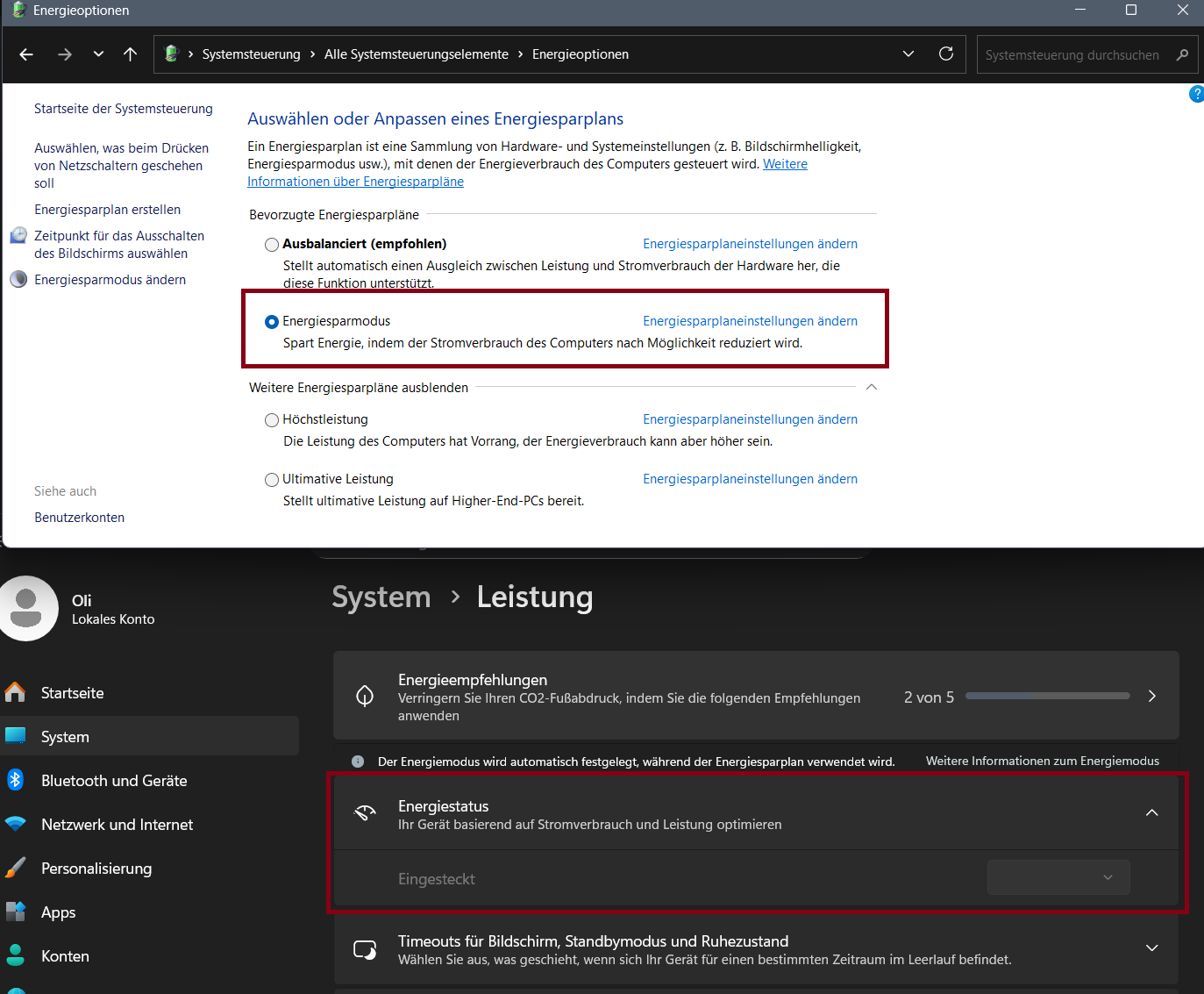The width and height of the screenshot is (1204, 994).
Task: Click the moon icon beside Energiesparmodus ändern
Action: 18,279
